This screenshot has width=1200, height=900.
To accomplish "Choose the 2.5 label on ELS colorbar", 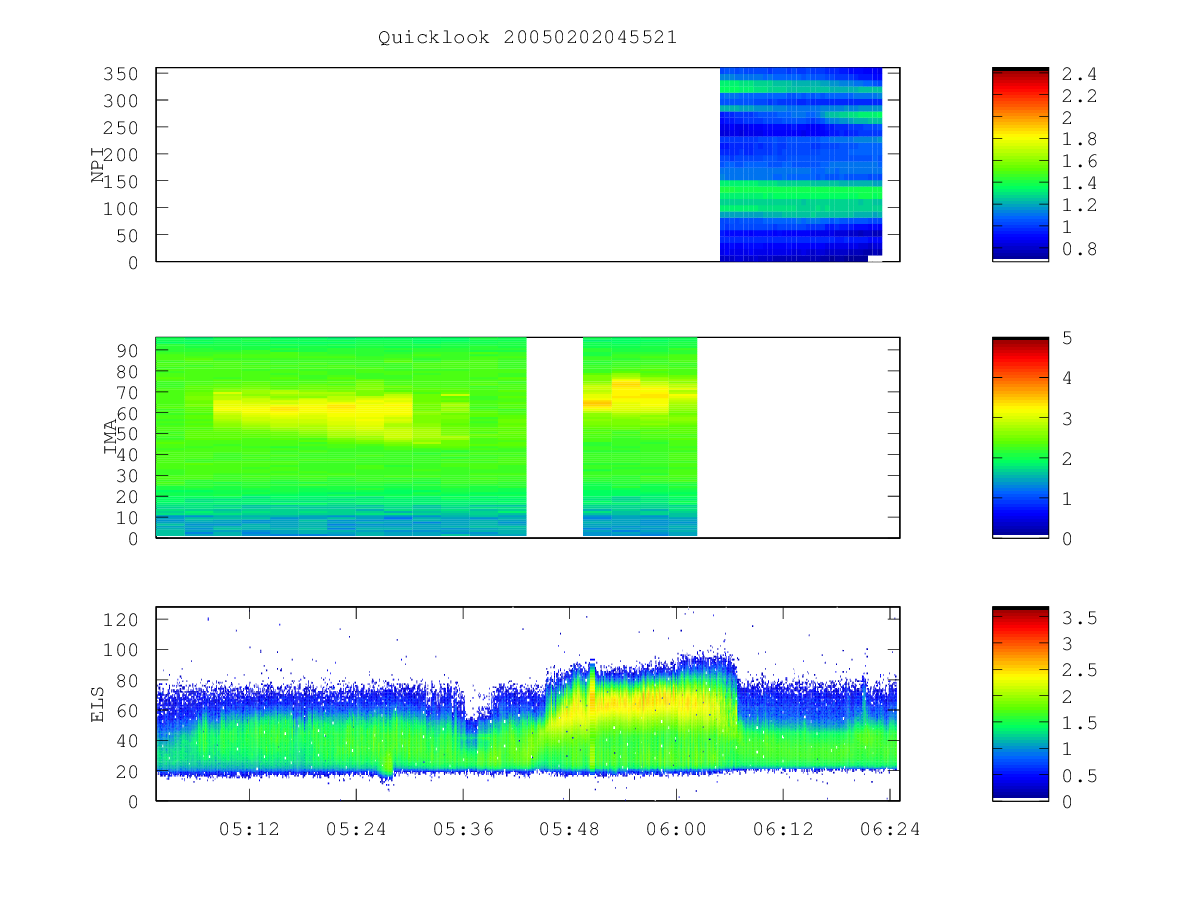I will 1079,670.
